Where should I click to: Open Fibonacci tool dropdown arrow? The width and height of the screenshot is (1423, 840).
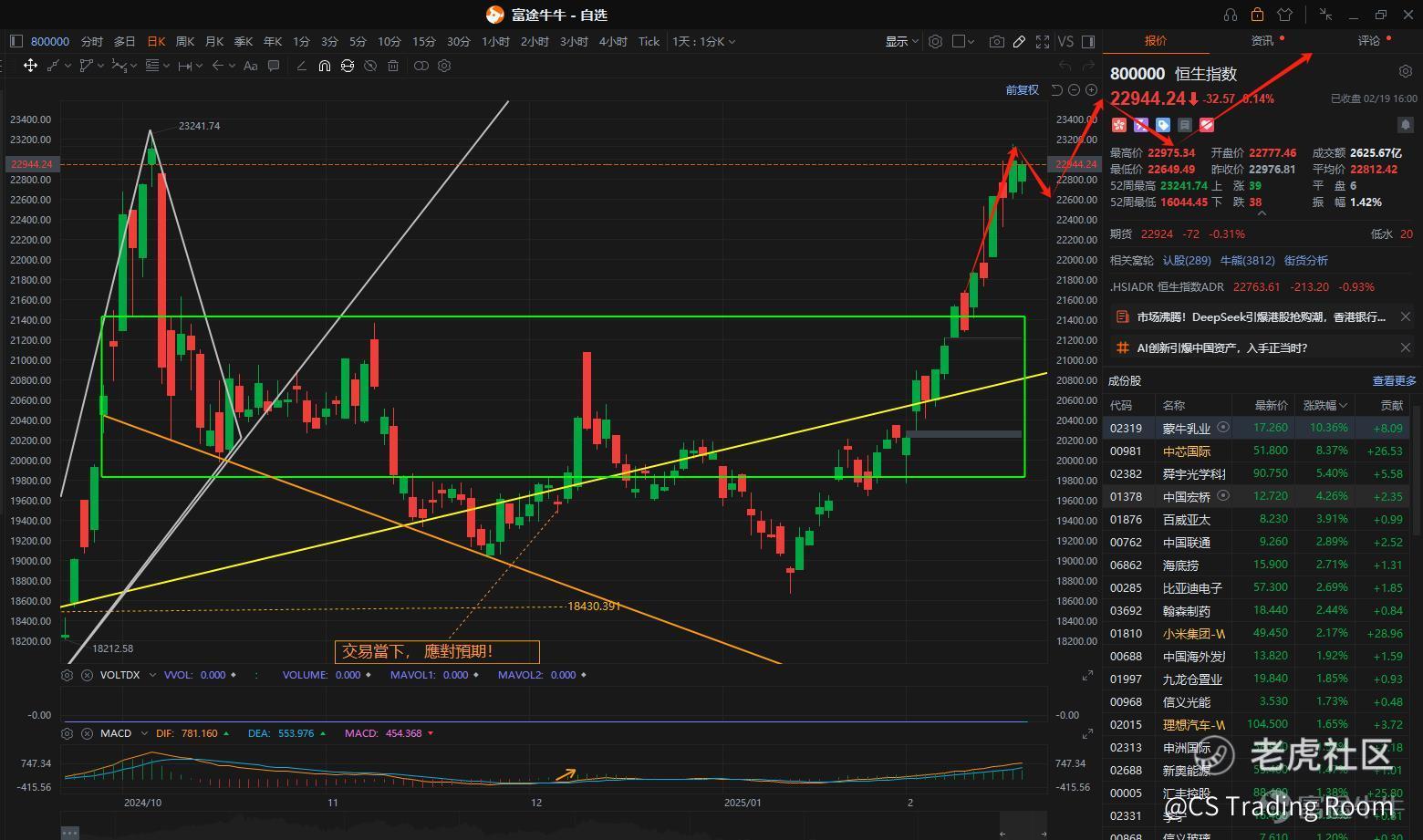(168, 66)
